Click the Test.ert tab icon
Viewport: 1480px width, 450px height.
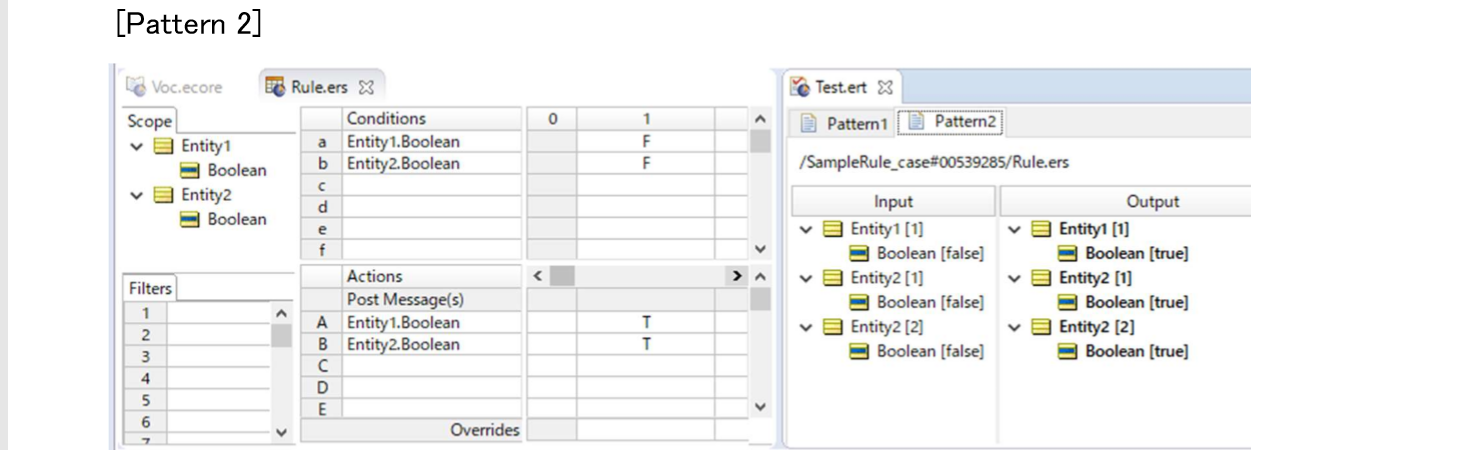click(x=800, y=87)
